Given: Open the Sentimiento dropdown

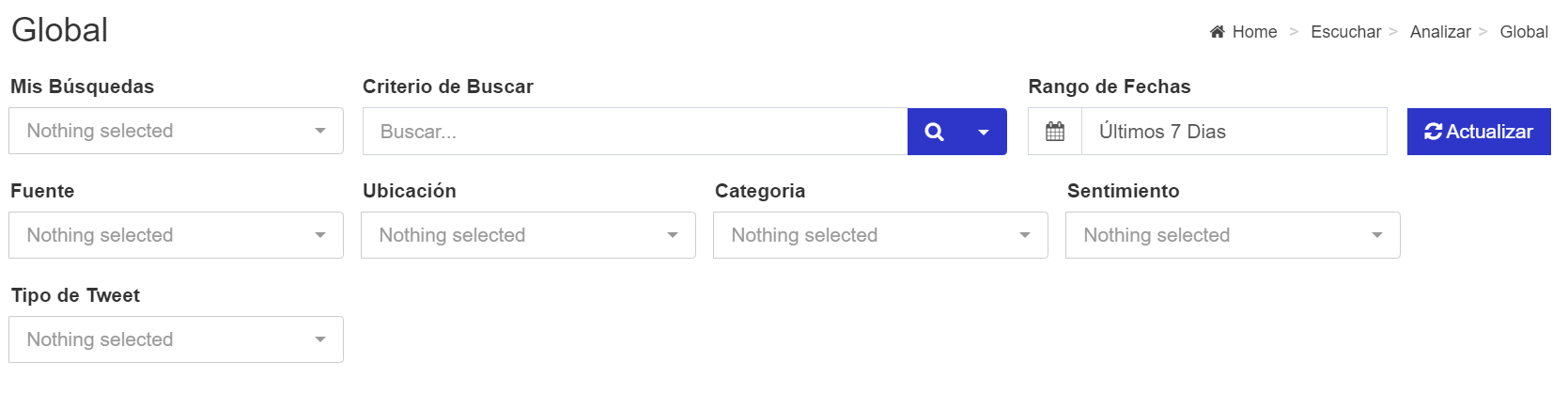Looking at the screenshot, I should 1233,235.
